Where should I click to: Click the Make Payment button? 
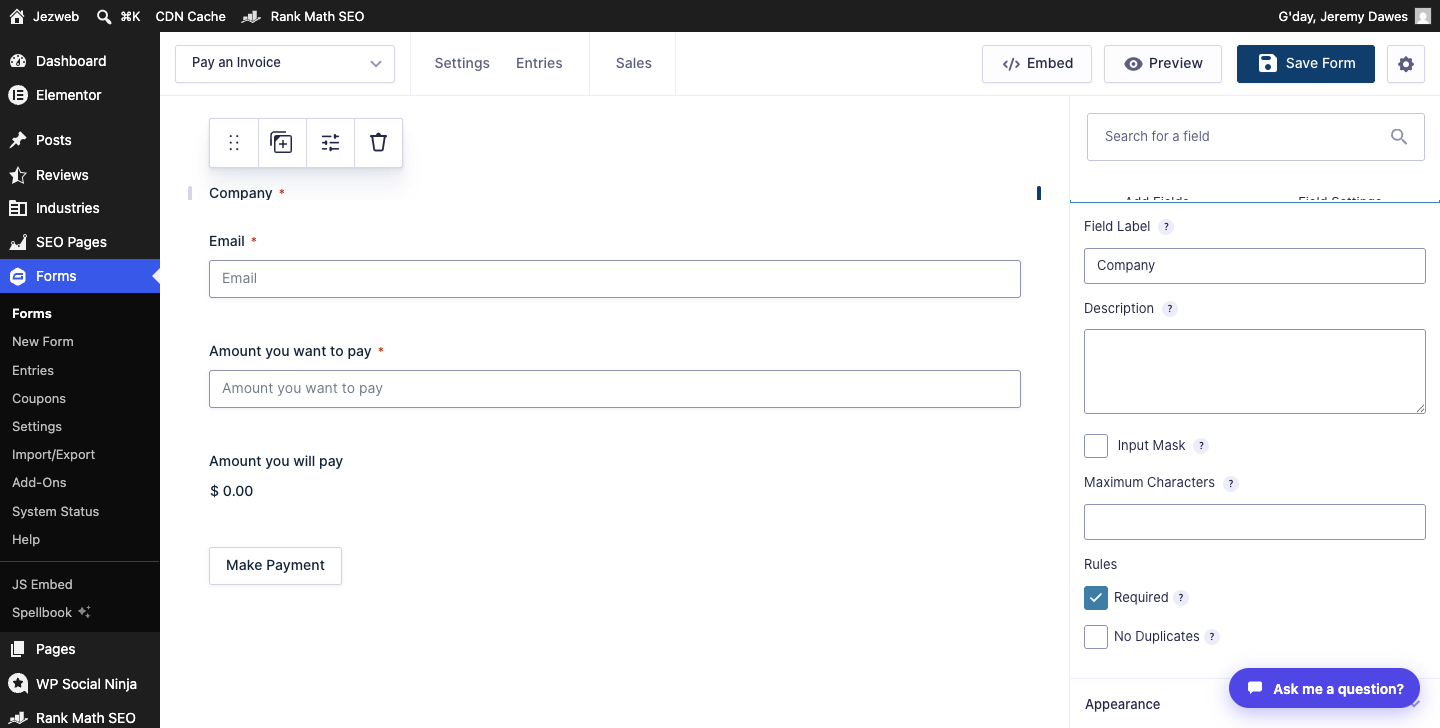click(275, 565)
